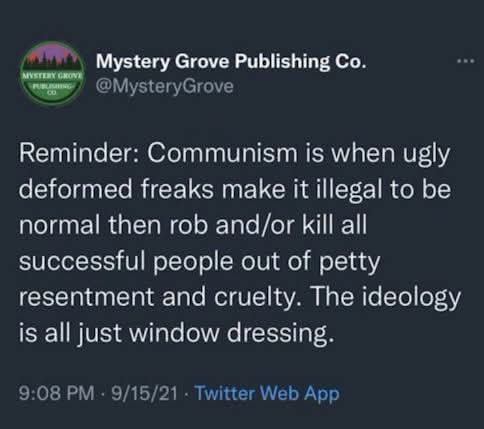Click the word "resentment" in the tweet
The width and height of the screenshot is (484, 429).
(x=86, y=297)
